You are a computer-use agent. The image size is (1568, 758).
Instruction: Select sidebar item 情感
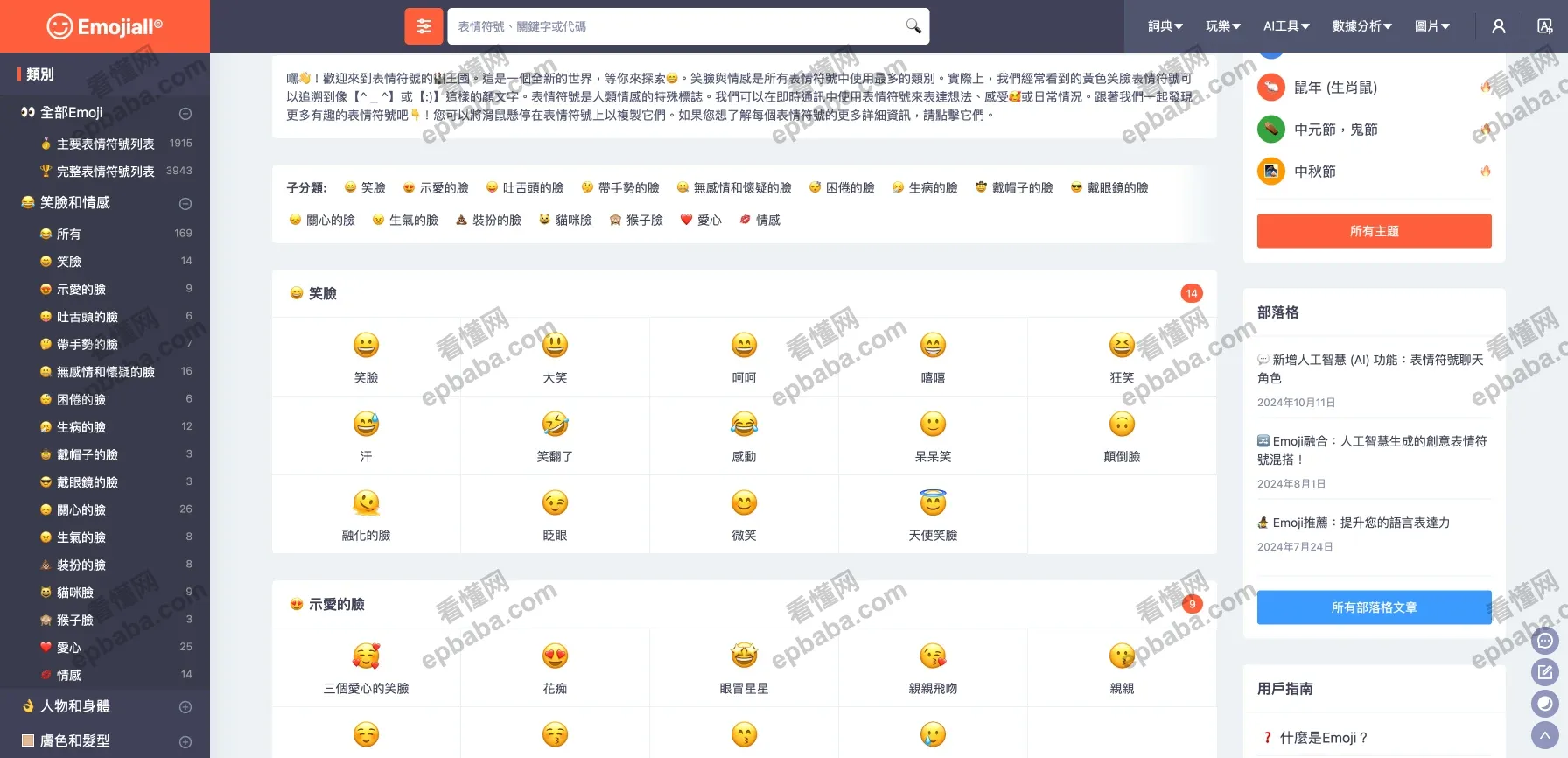[68, 676]
